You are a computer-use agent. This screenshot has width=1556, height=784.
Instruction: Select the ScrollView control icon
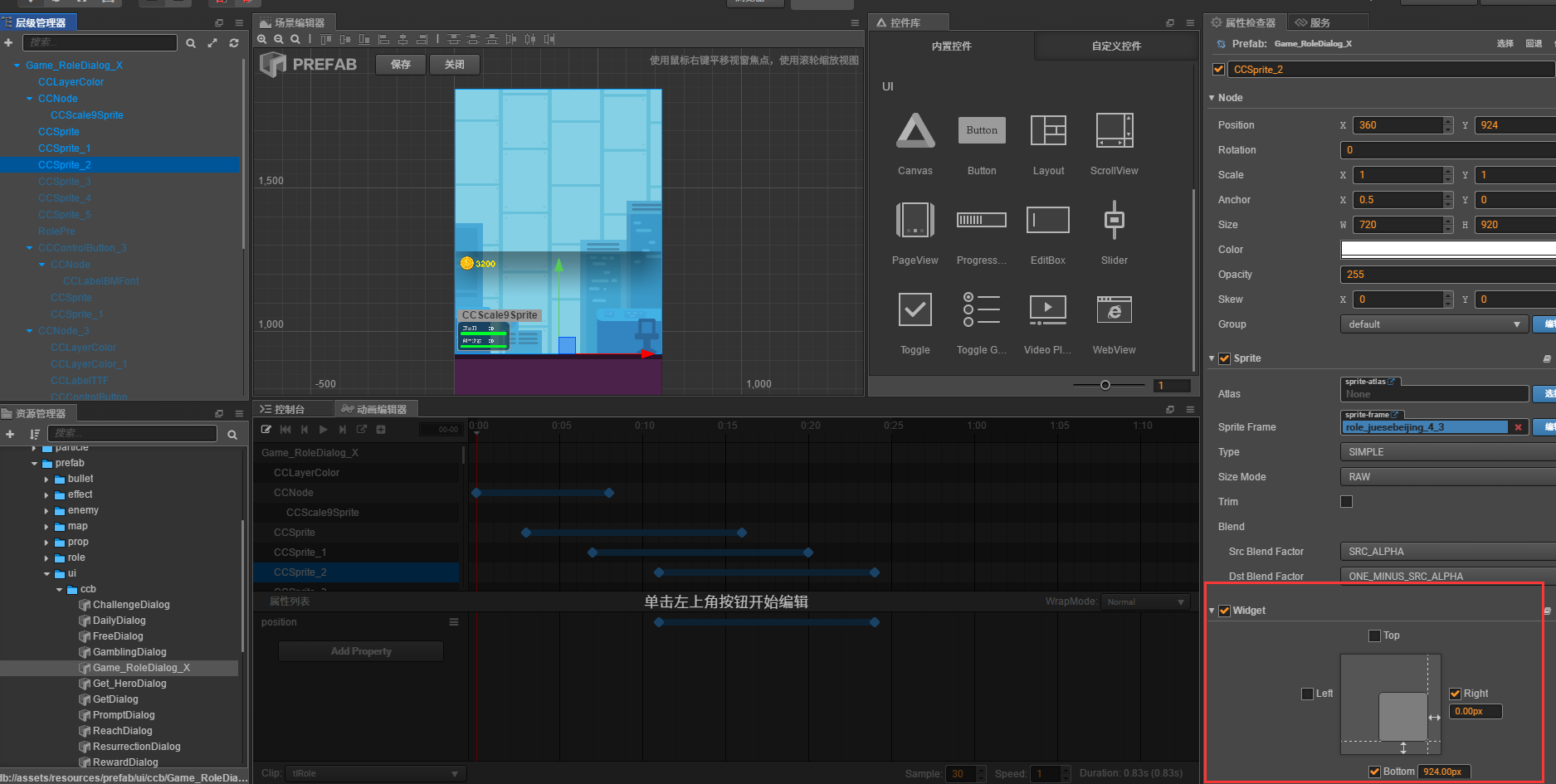coord(1114,131)
